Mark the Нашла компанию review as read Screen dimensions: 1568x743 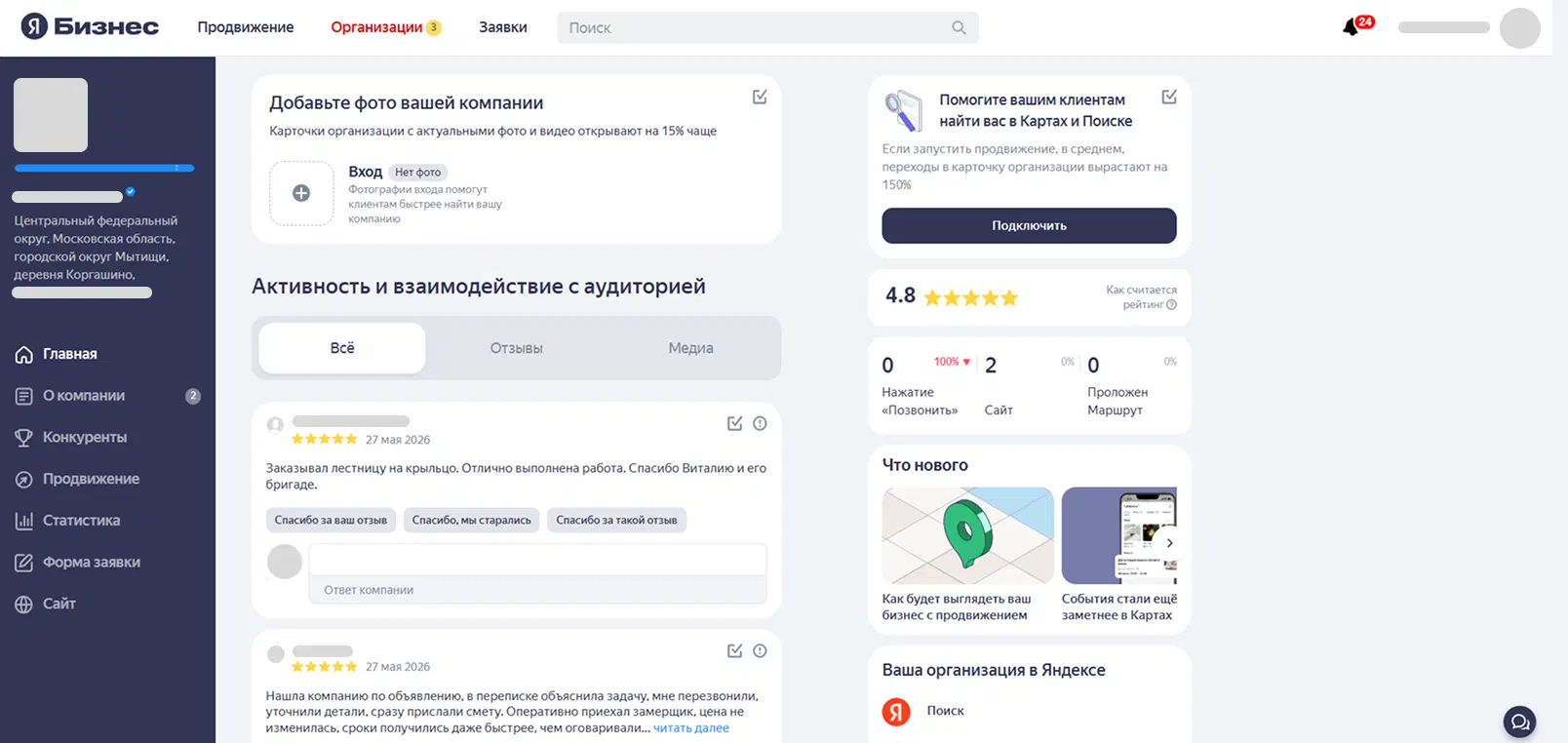point(735,650)
